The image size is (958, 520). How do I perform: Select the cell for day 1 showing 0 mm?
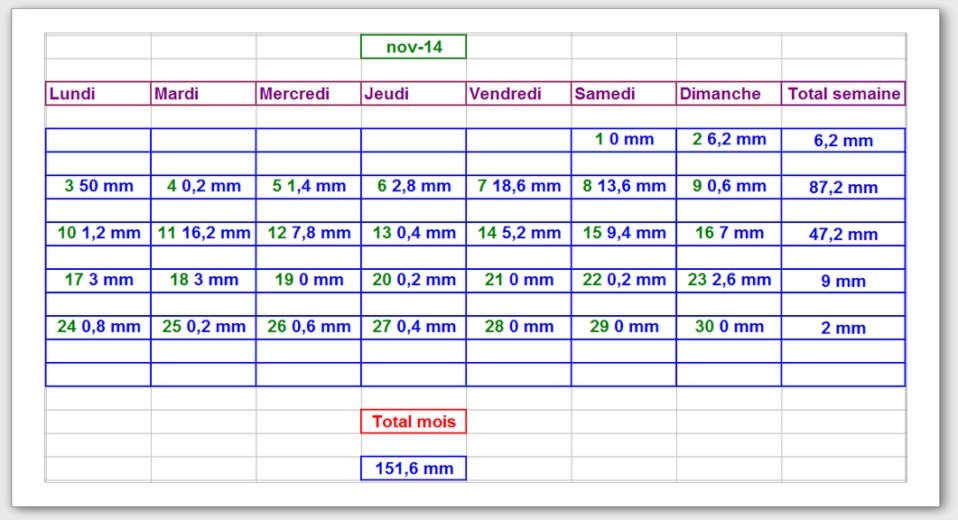coord(623,140)
